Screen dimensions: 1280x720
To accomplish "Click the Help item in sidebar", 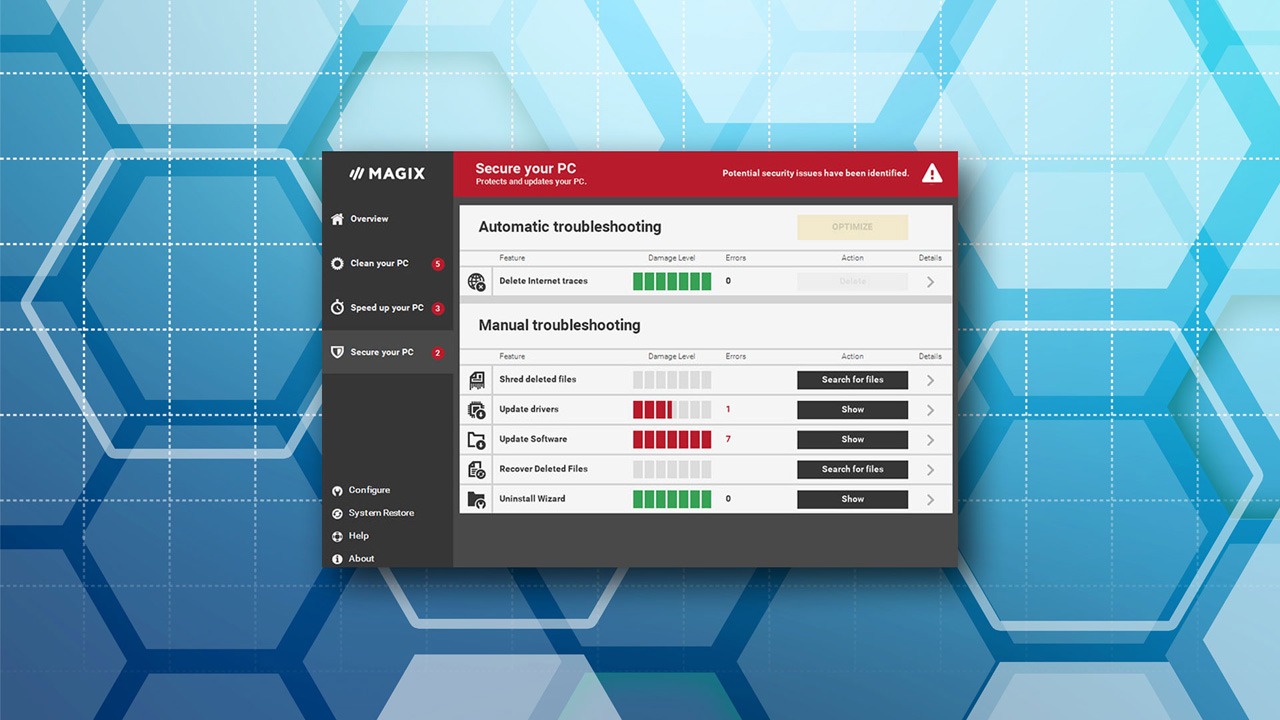I will coord(350,536).
